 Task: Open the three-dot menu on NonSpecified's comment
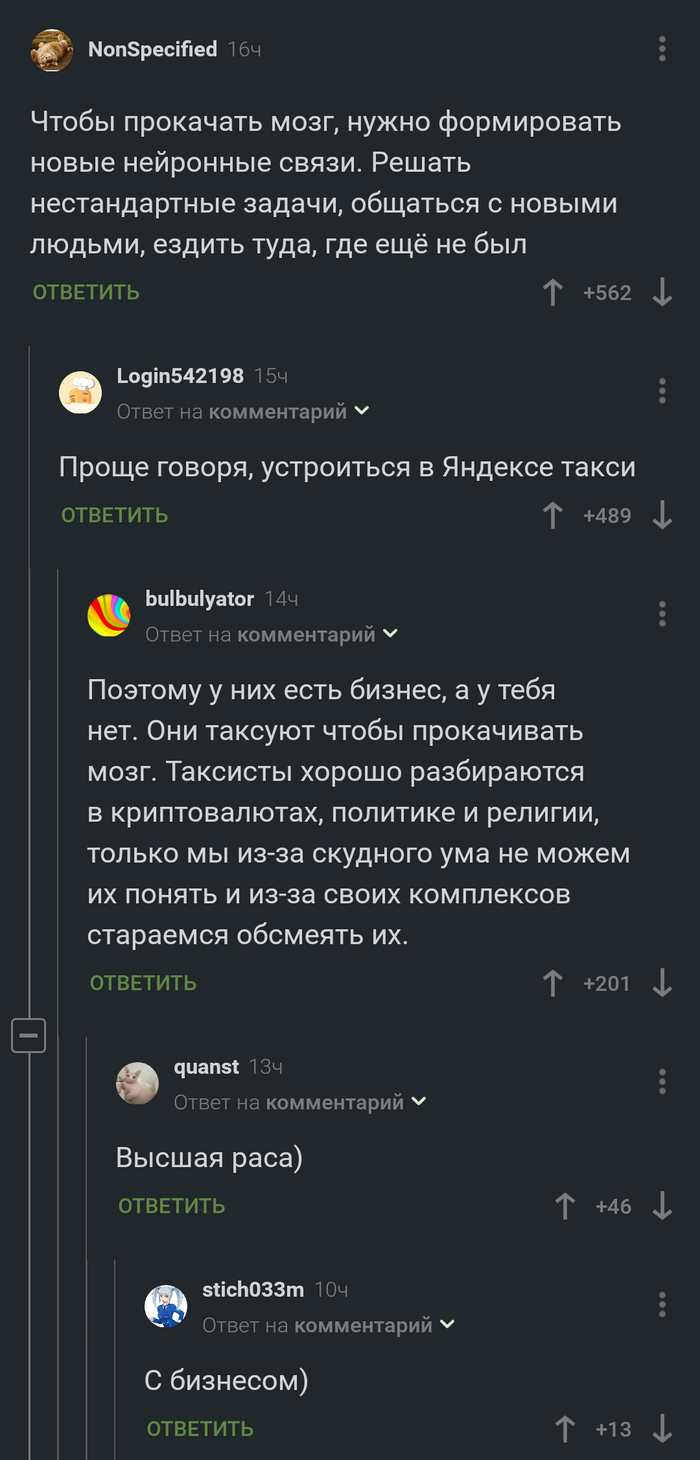[x=662, y=47]
